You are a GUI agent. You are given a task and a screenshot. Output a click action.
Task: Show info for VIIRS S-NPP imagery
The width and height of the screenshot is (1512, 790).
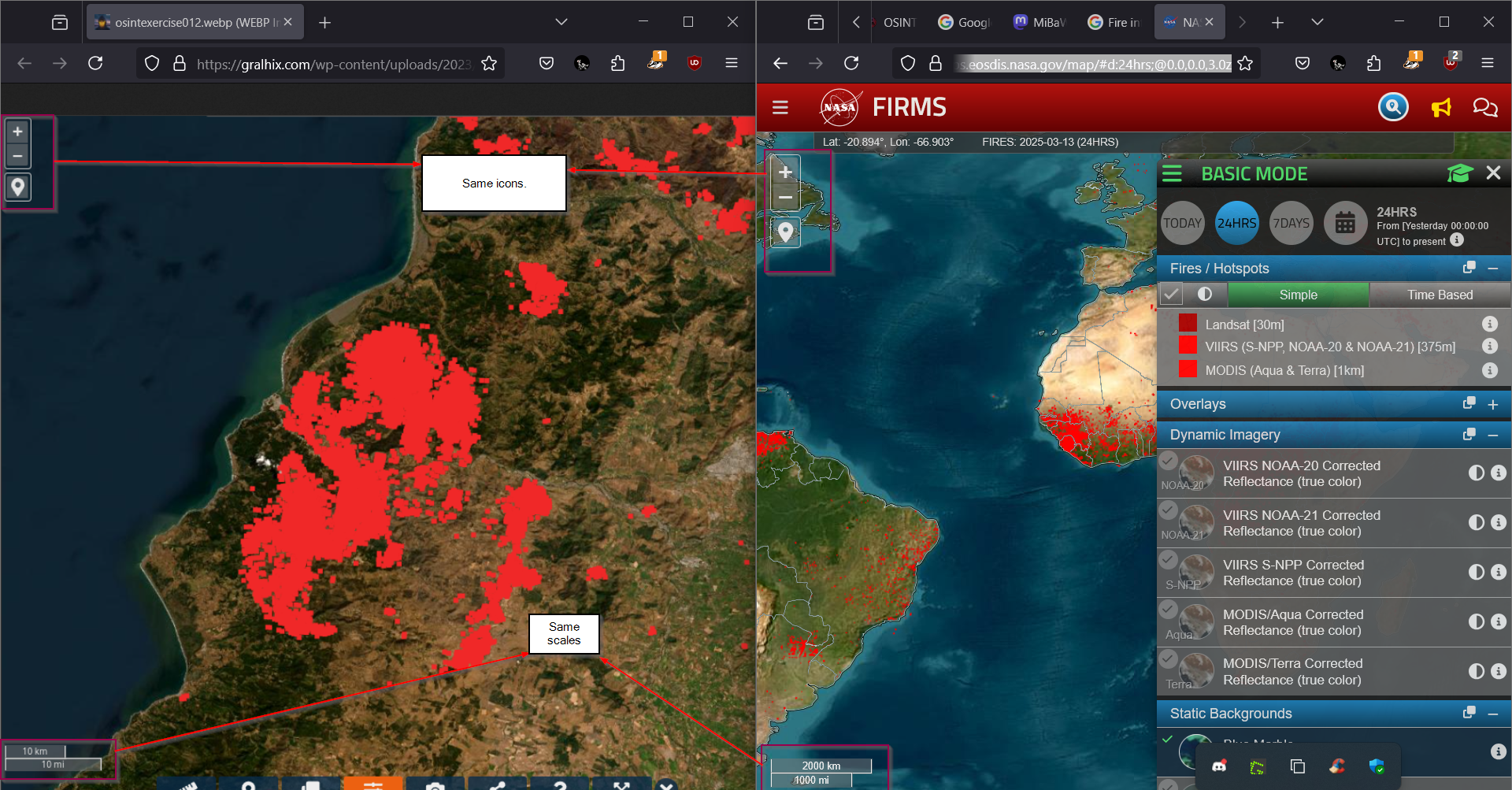tap(1498, 572)
